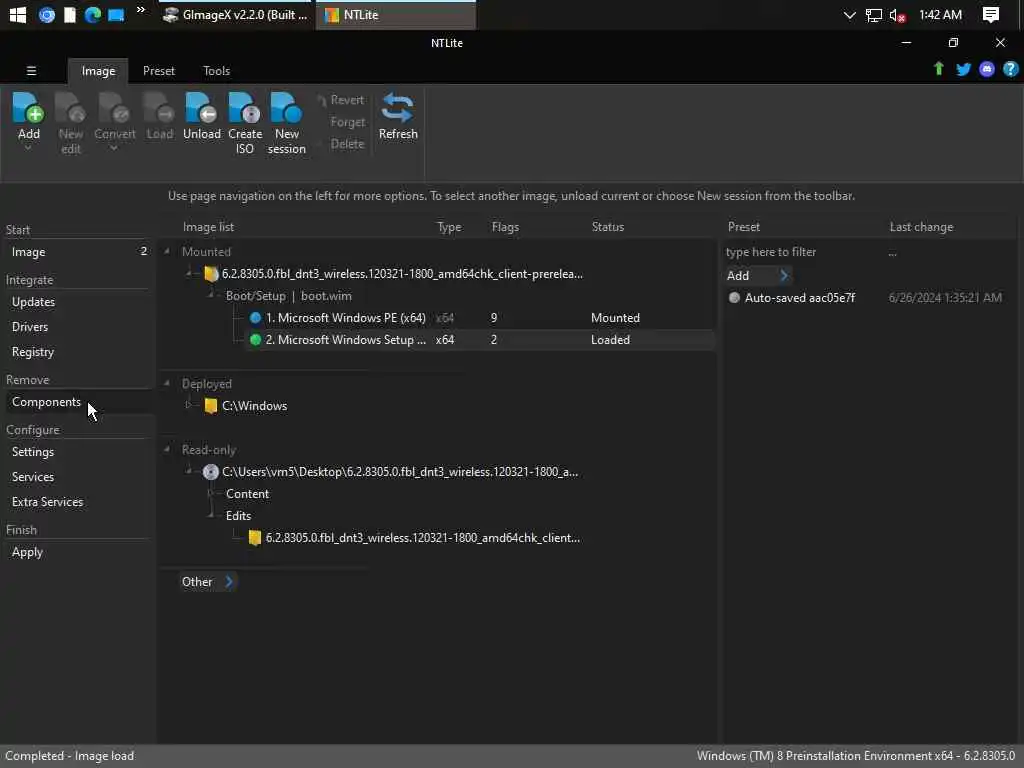The height and width of the screenshot is (768, 1024).
Task: Switch to the Preset ribbon tab
Action: [159, 71]
